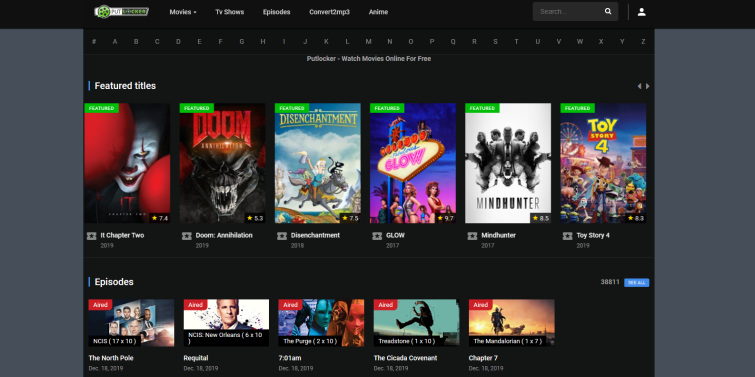This screenshot has height=377, width=755.
Task: Click the 38811 episodes count
Action: [610, 282]
